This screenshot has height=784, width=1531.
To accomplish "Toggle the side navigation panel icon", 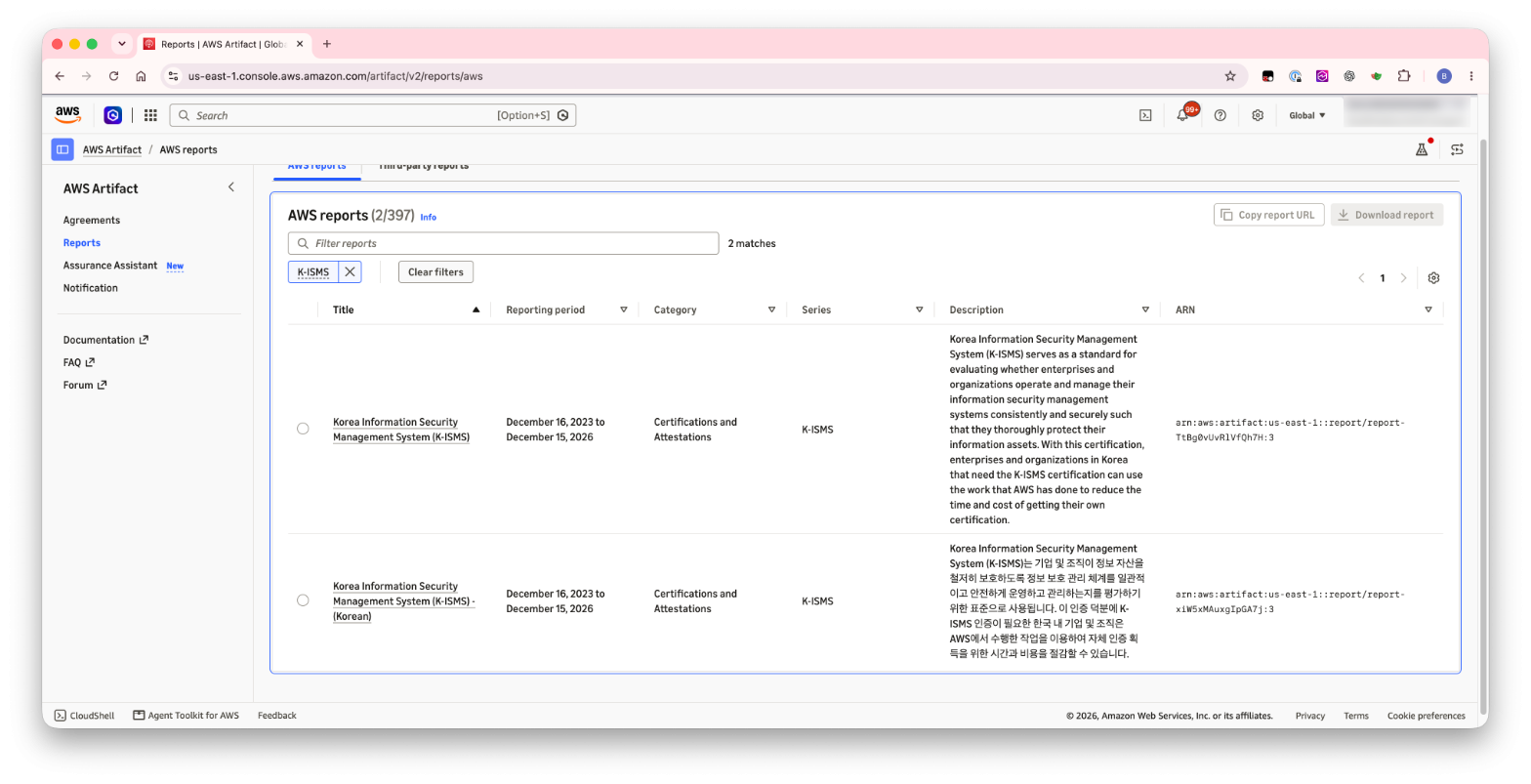I will coord(62,149).
